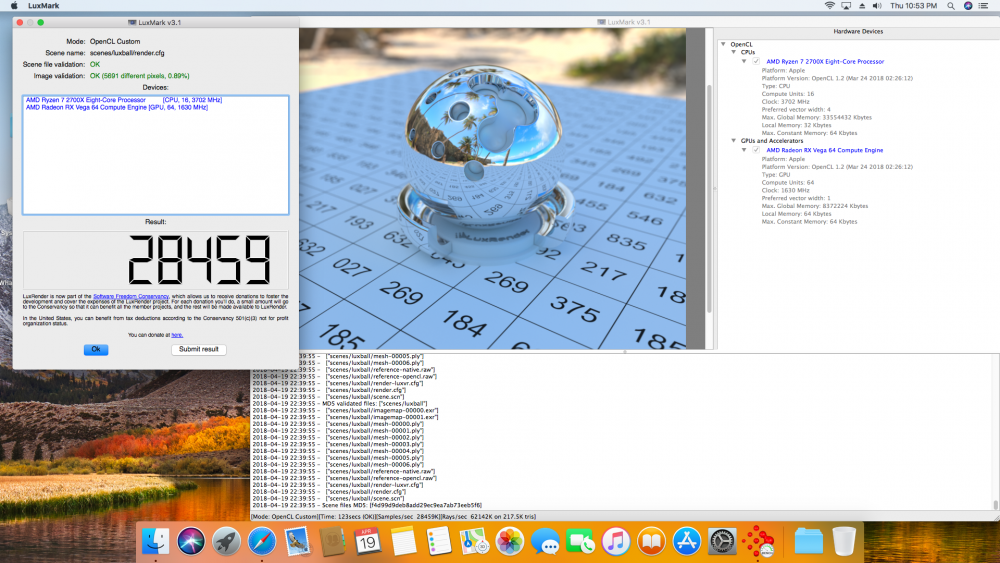The image size is (1000, 563).
Task: Open App Store icon in dock
Action: (x=687, y=541)
